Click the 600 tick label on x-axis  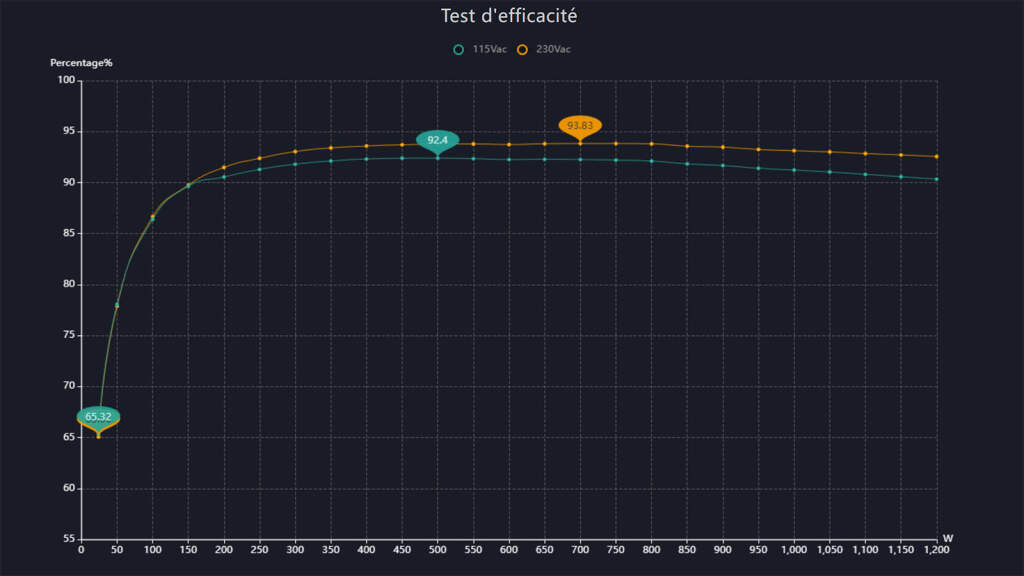pos(509,550)
